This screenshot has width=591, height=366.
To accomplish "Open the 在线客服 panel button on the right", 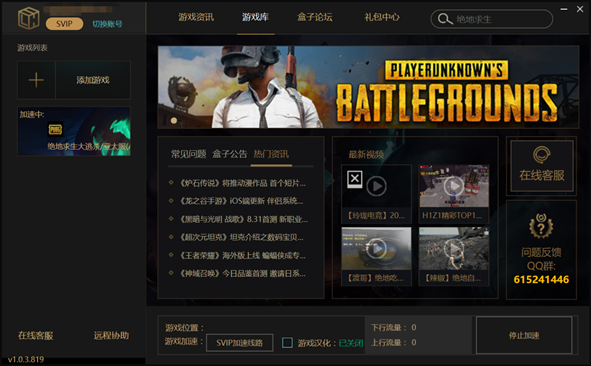I will [542, 166].
